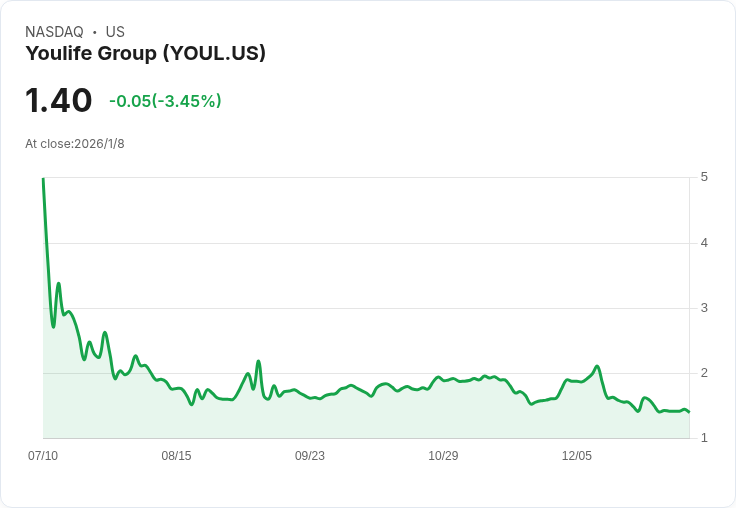The height and width of the screenshot is (508, 736).
Task: Select the 09/23 date on x-axis
Action: click(310, 456)
